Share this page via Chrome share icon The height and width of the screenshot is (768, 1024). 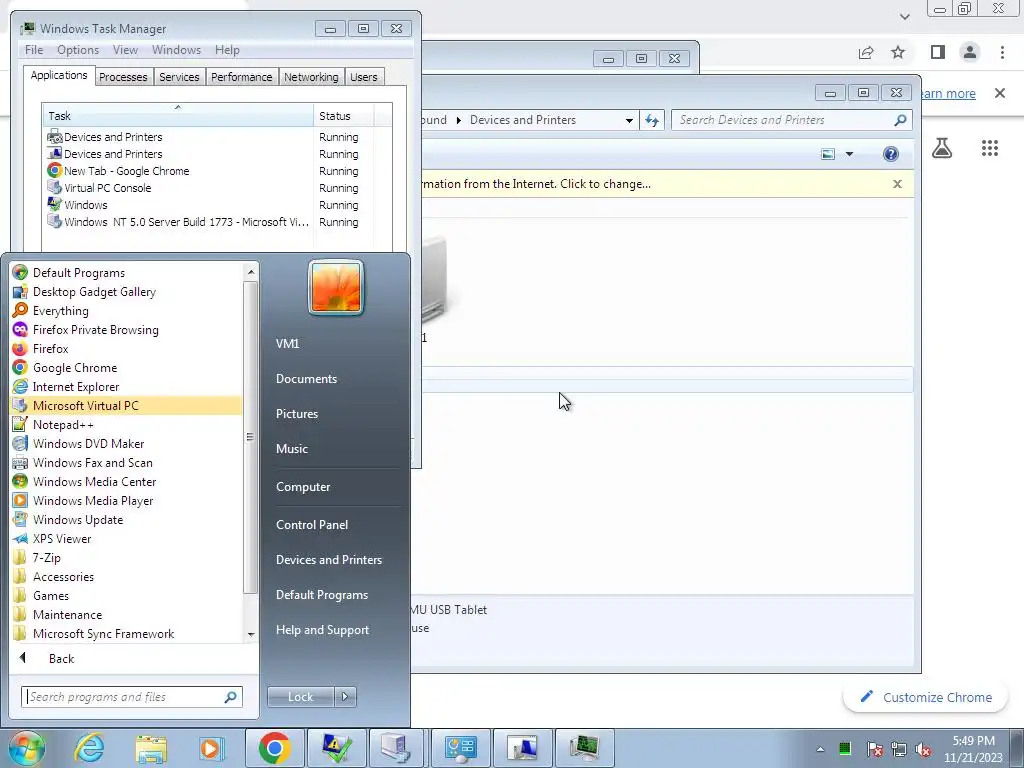point(866,52)
